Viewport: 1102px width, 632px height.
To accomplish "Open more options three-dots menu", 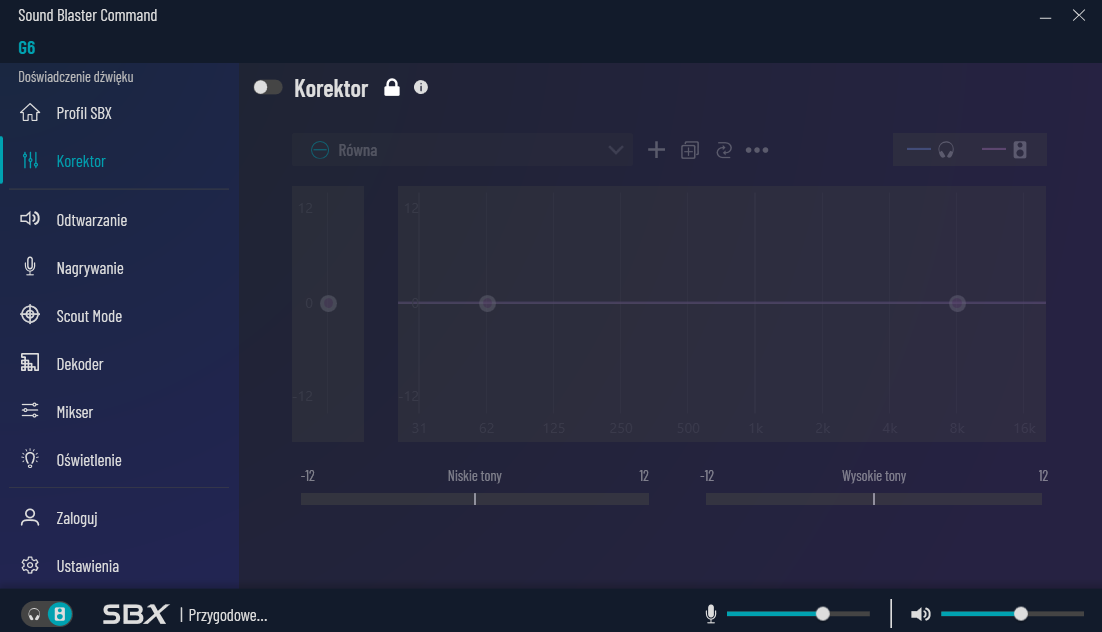I will coord(757,150).
